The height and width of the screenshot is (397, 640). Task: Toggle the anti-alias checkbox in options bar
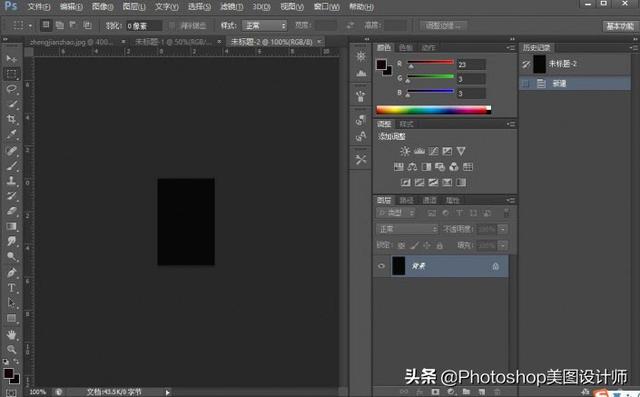(172, 26)
